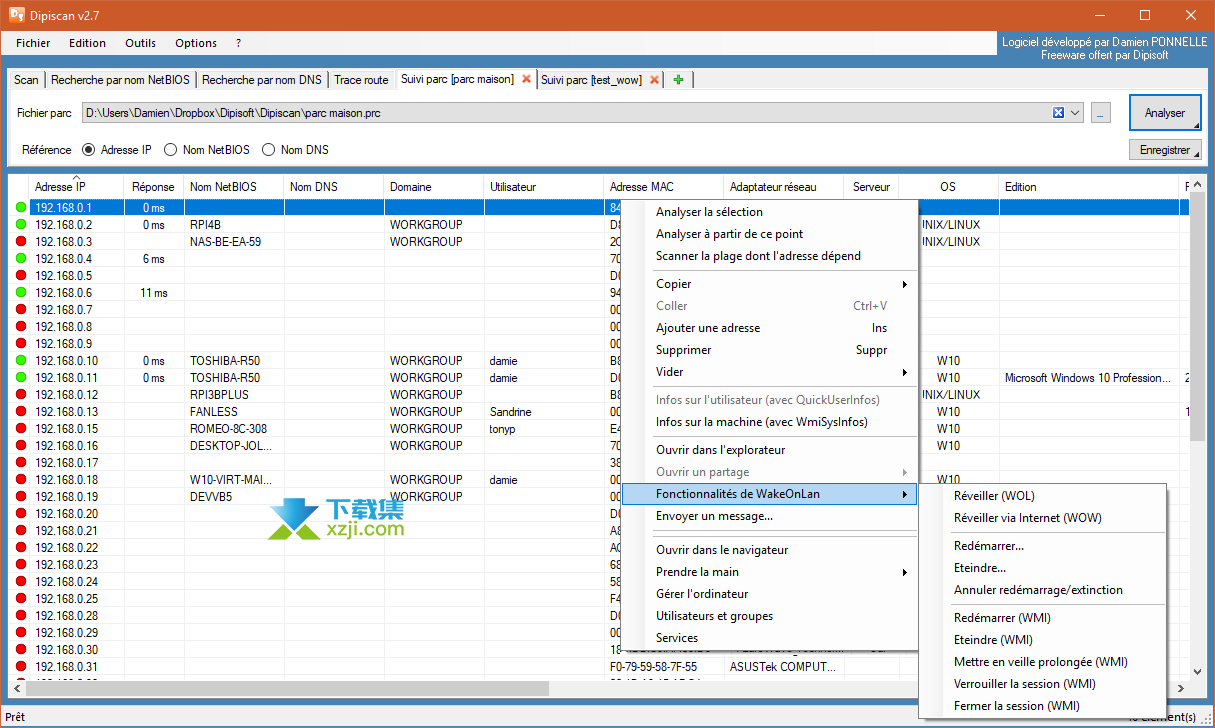
Task: Click green status dot for 192.168.0.2
Action: [21, 225]
